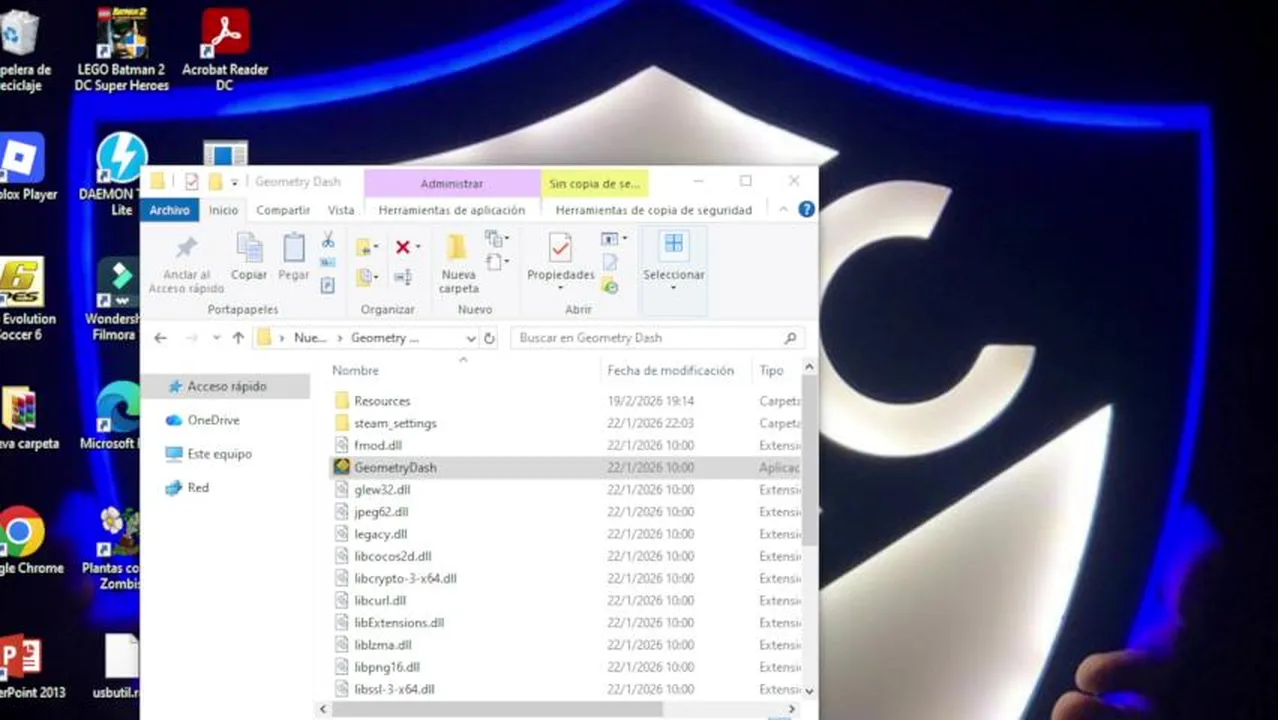The height and width of the screenshot is (720, 1278).
Task: Click the Pegar clipboard icon
Action: 294,248
